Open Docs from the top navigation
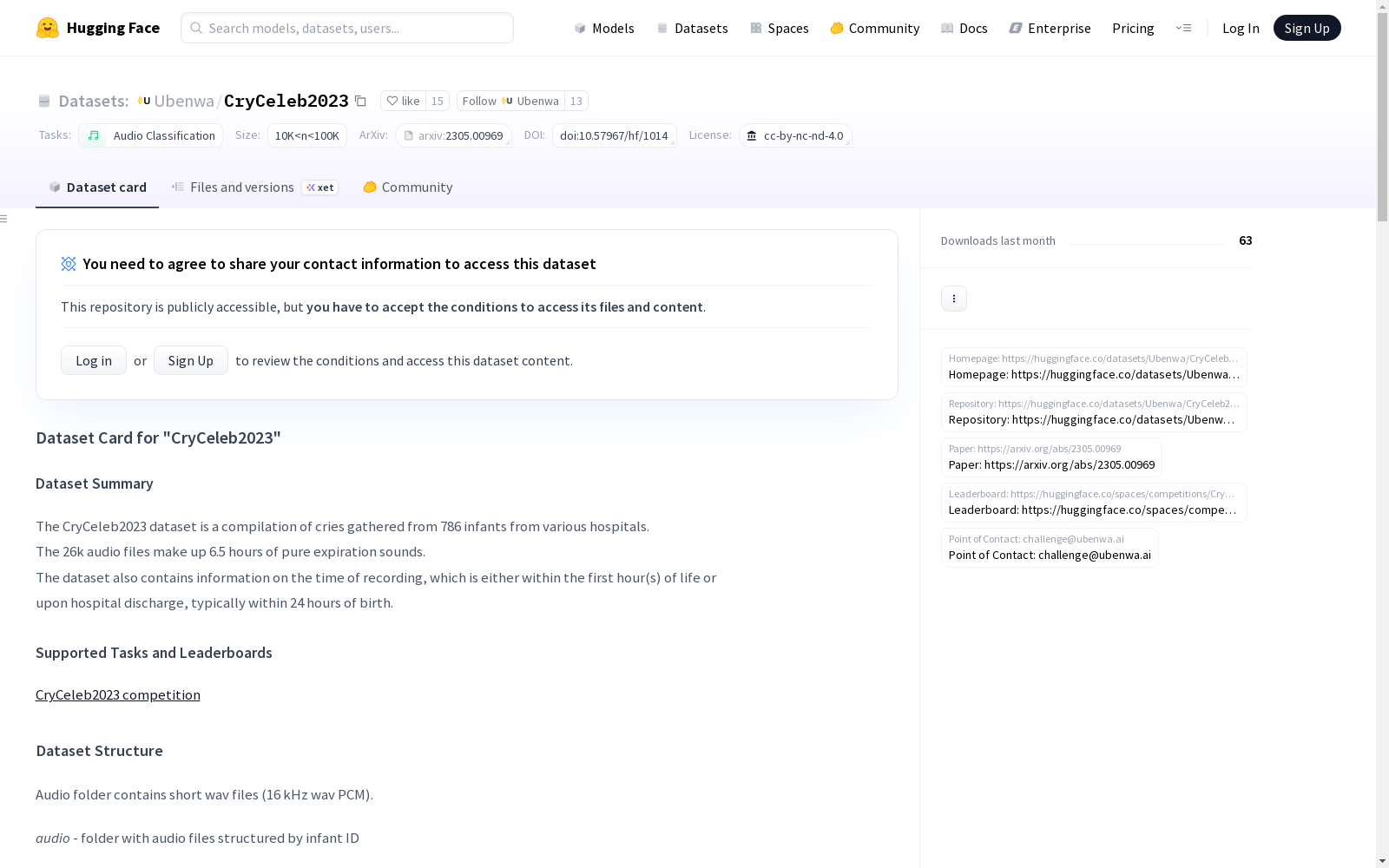 pos(964,28)
